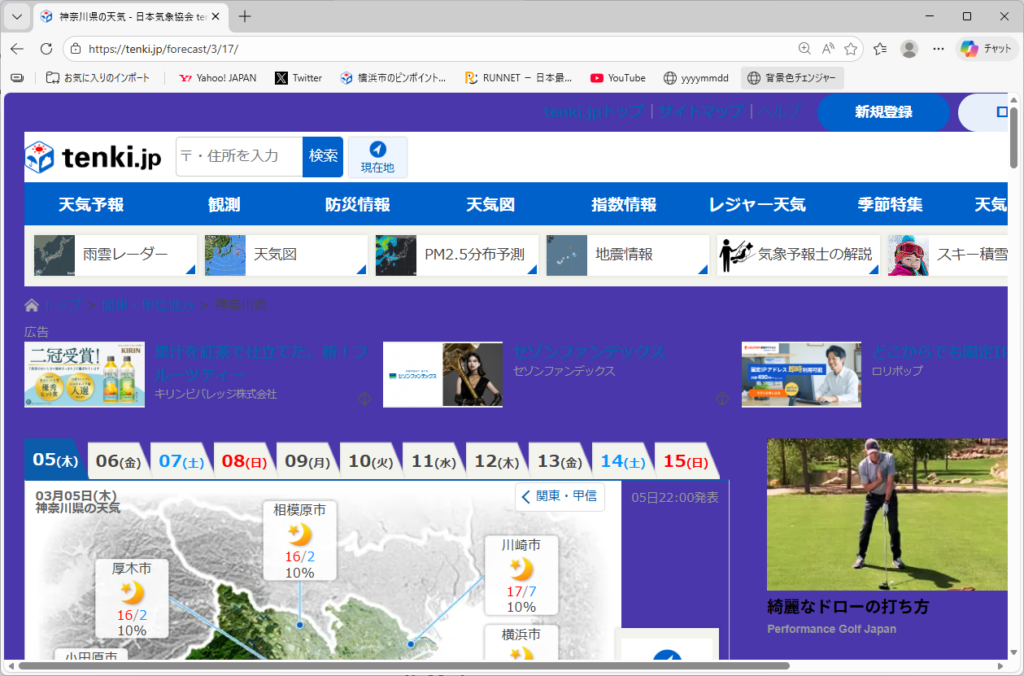1024x676 pixels.
Task: Click the horizontal scrollbar at bottom
Action: tap(400, 665)
